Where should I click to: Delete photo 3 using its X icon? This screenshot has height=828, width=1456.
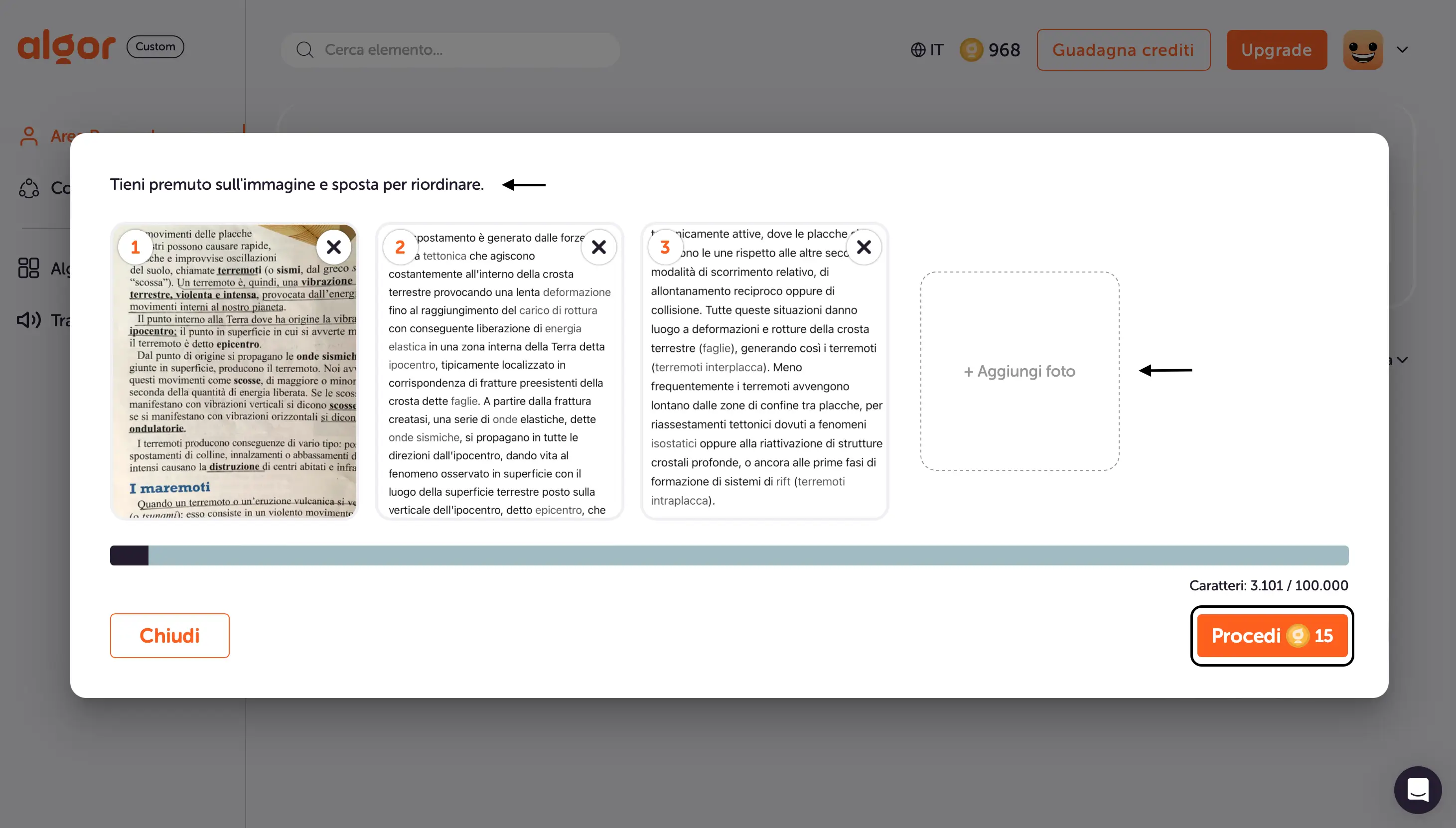point(864,247)
